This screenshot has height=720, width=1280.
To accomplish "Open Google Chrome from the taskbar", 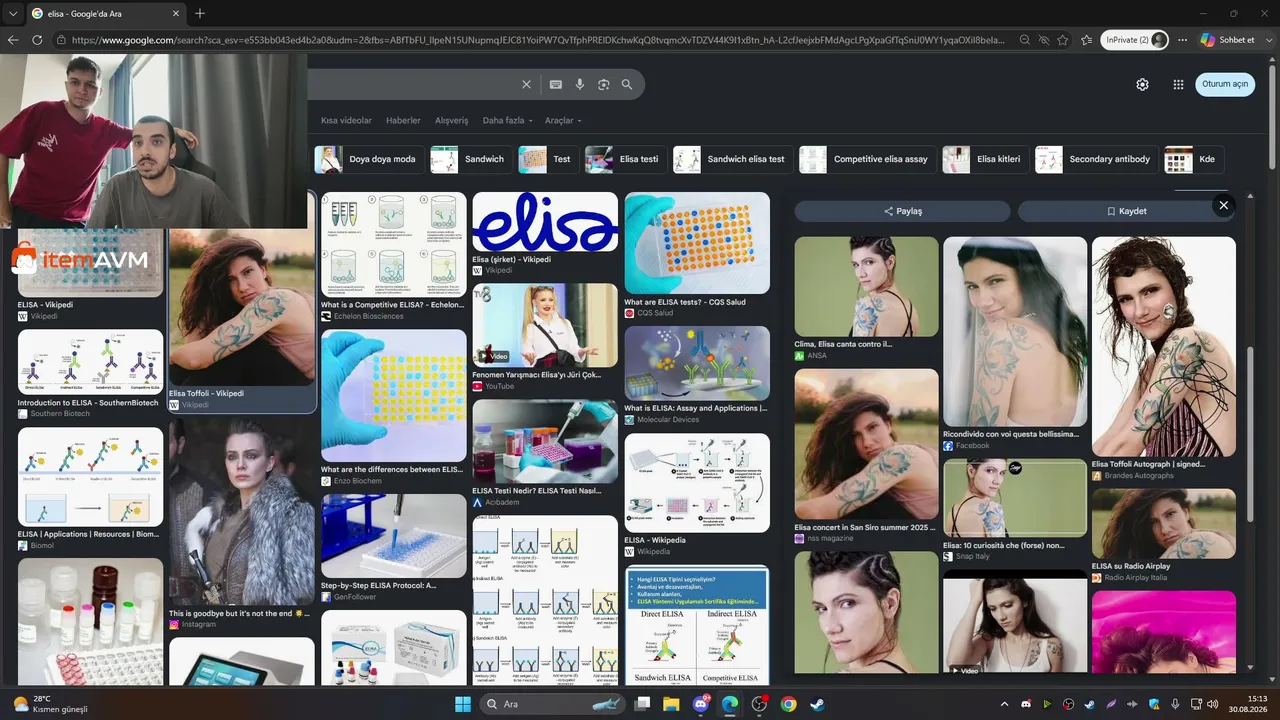I will [788, 704].
